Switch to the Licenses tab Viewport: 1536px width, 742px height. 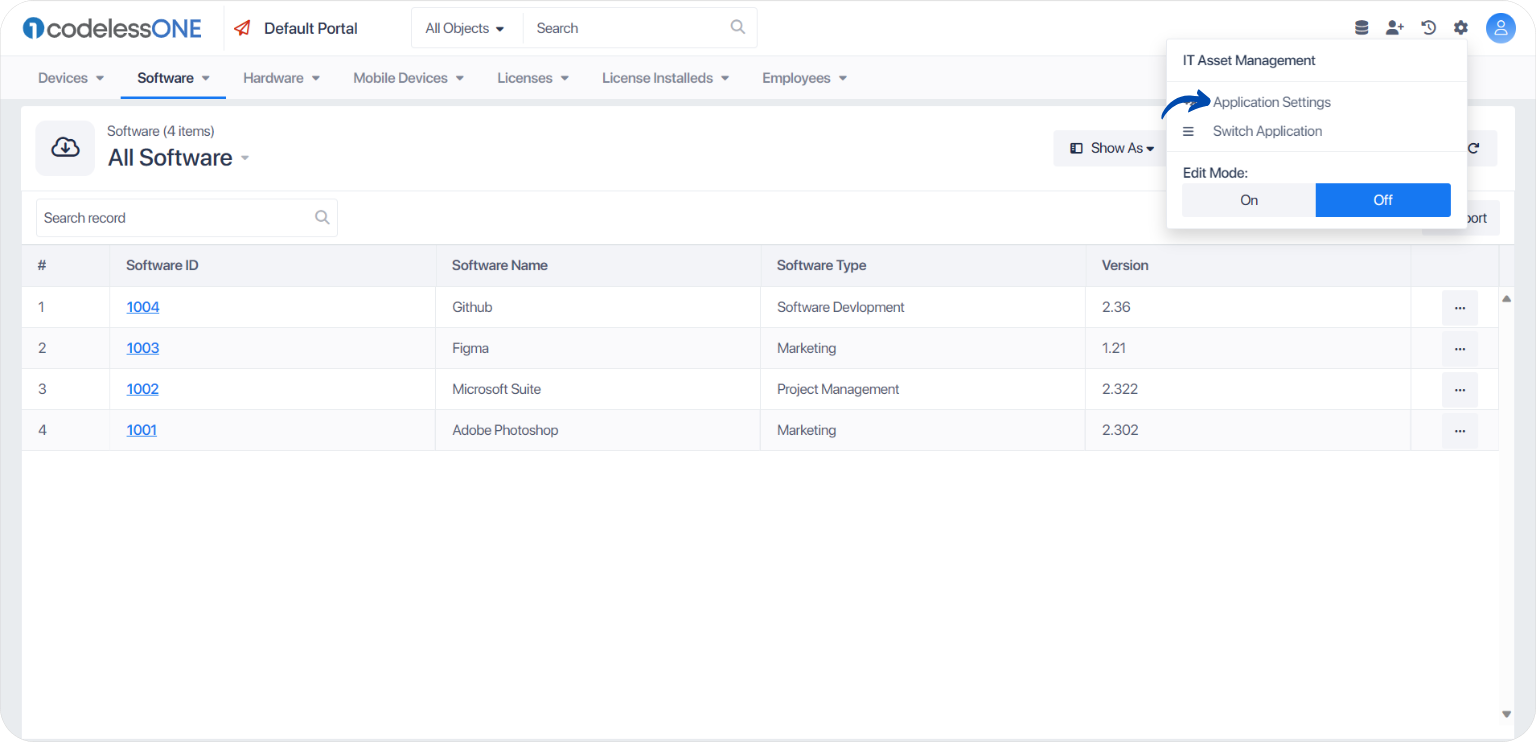point(525,78)
